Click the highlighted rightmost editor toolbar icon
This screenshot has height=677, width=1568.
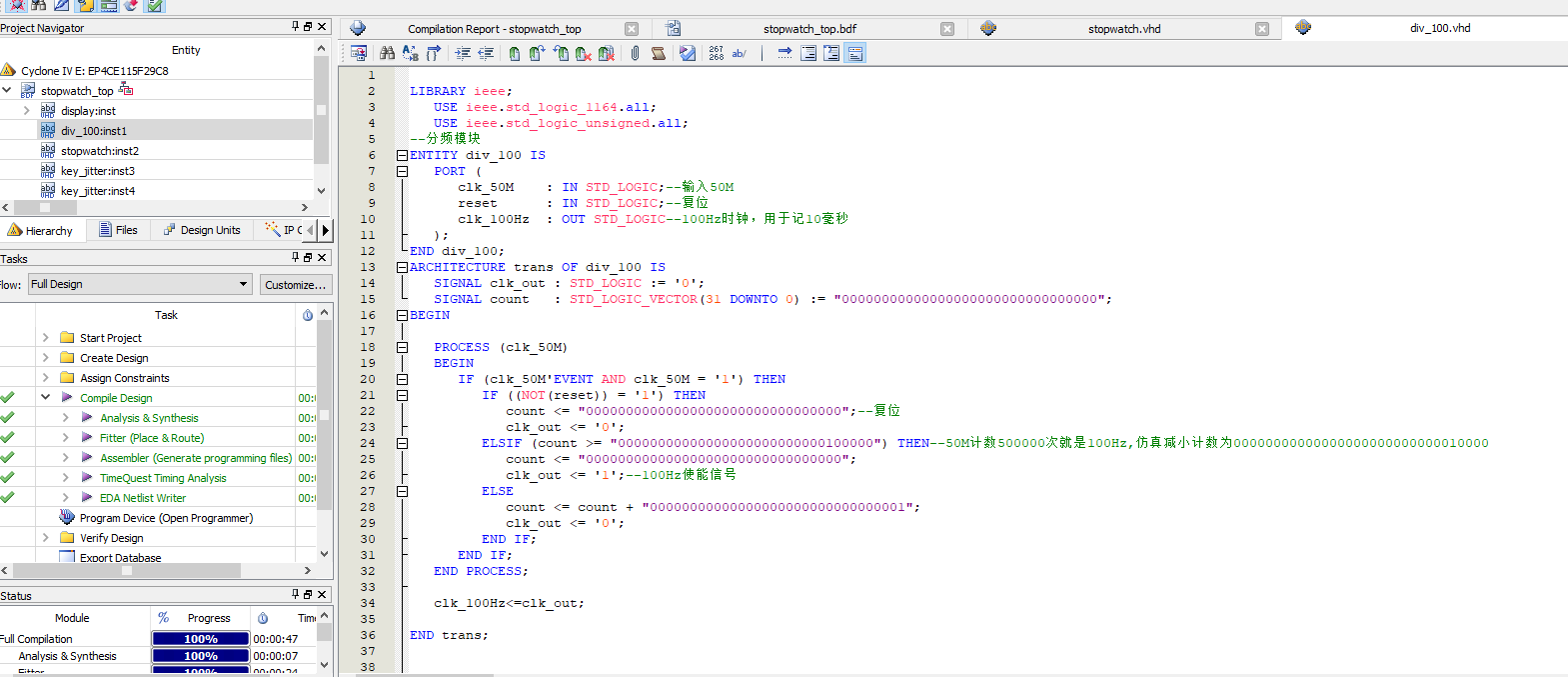855,53
